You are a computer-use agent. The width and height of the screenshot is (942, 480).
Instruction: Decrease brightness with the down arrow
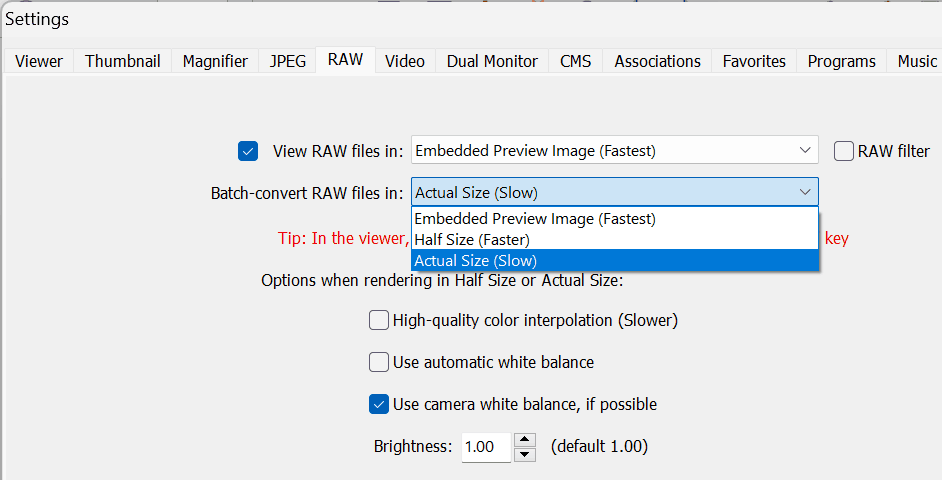coord(525,454)
